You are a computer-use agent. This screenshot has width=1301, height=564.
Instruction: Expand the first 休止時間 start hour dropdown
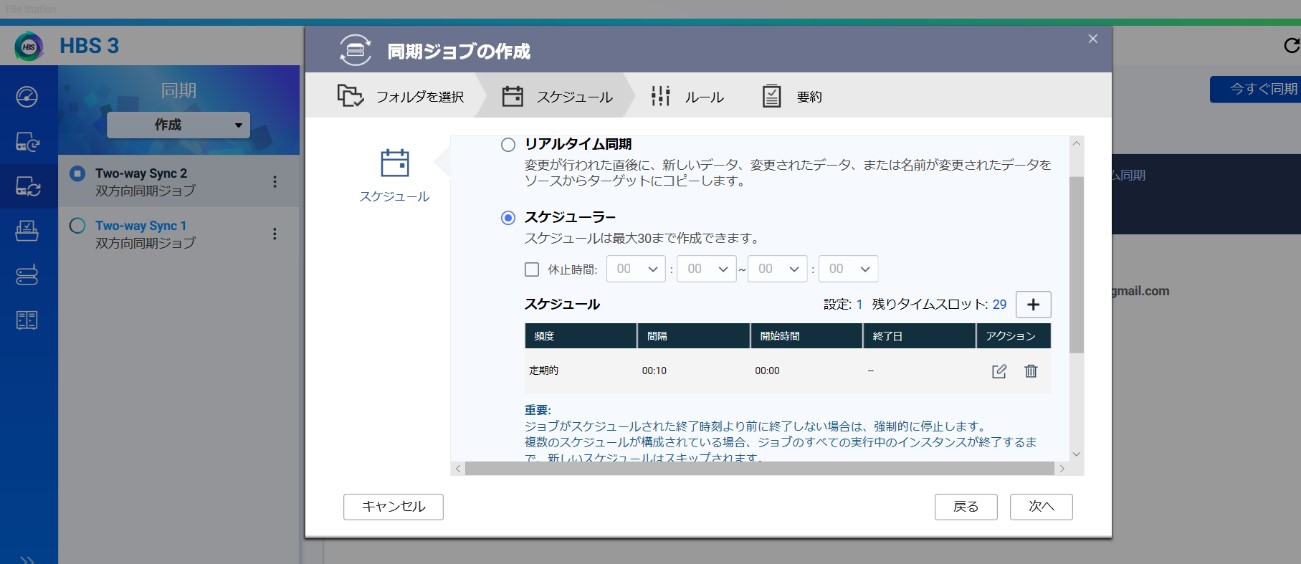click(635, 269)
